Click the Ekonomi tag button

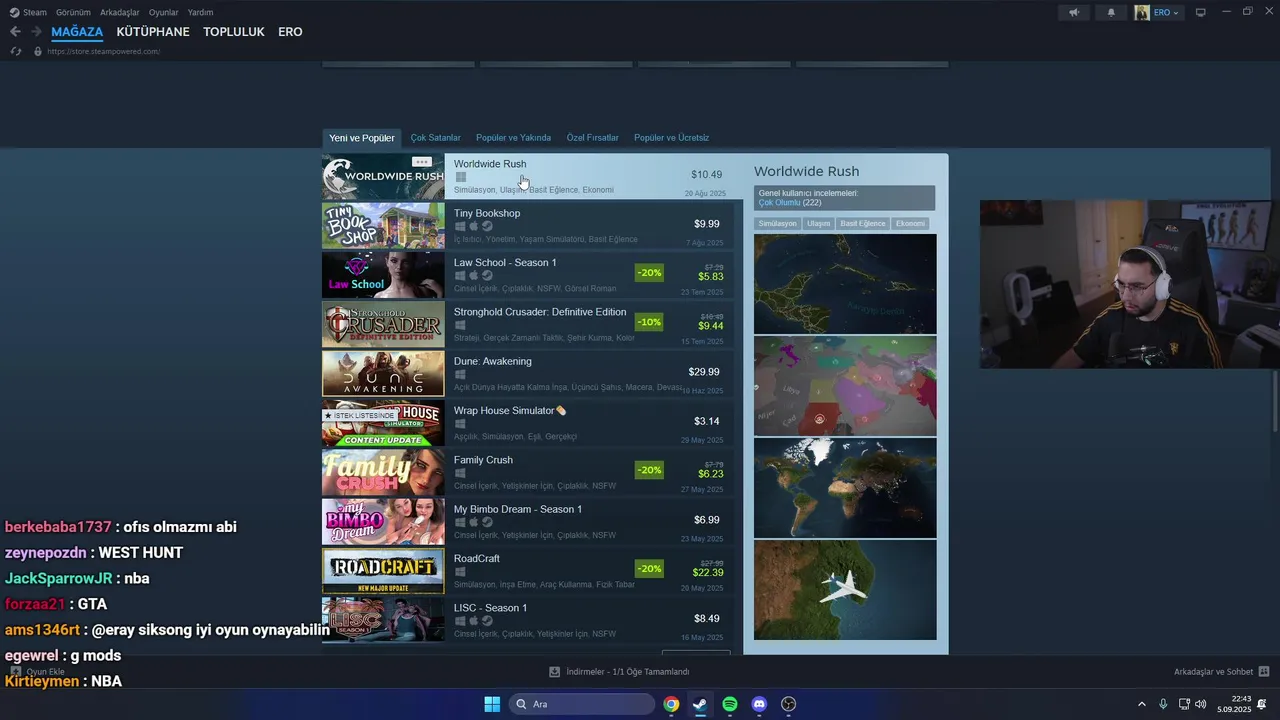[x=910, y=224]
